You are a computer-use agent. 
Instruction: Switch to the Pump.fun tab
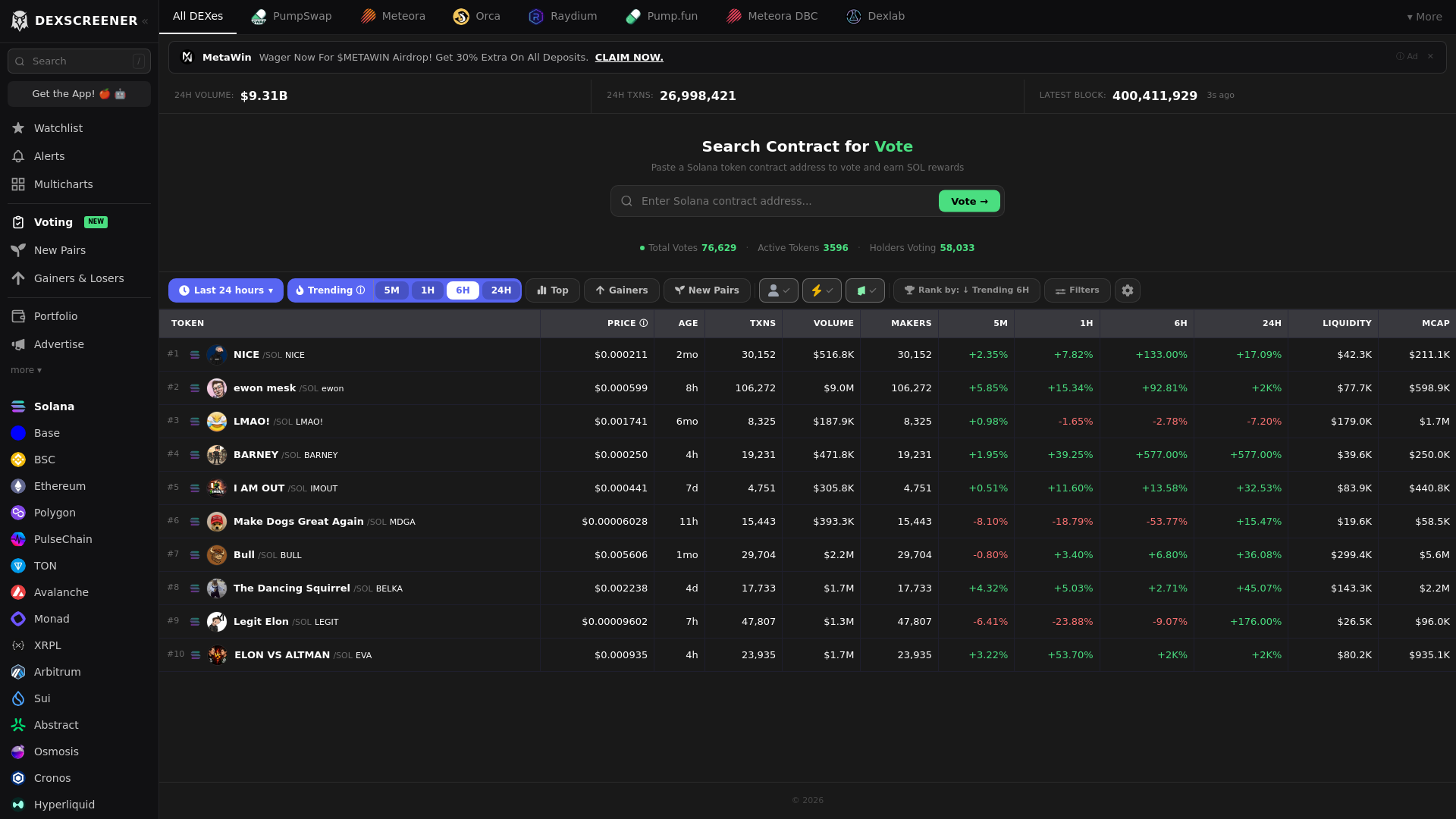point(661,17)
